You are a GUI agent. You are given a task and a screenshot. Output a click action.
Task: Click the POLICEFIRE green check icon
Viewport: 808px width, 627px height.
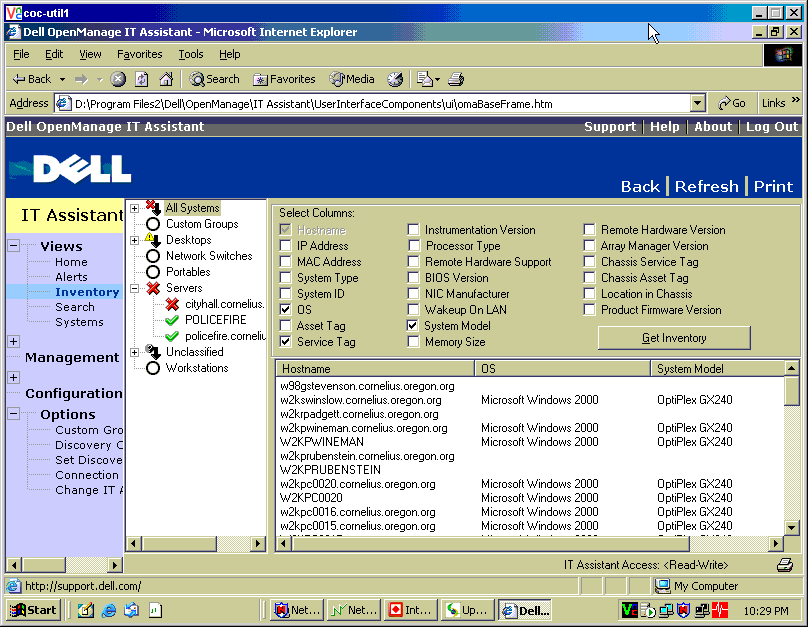172,320
